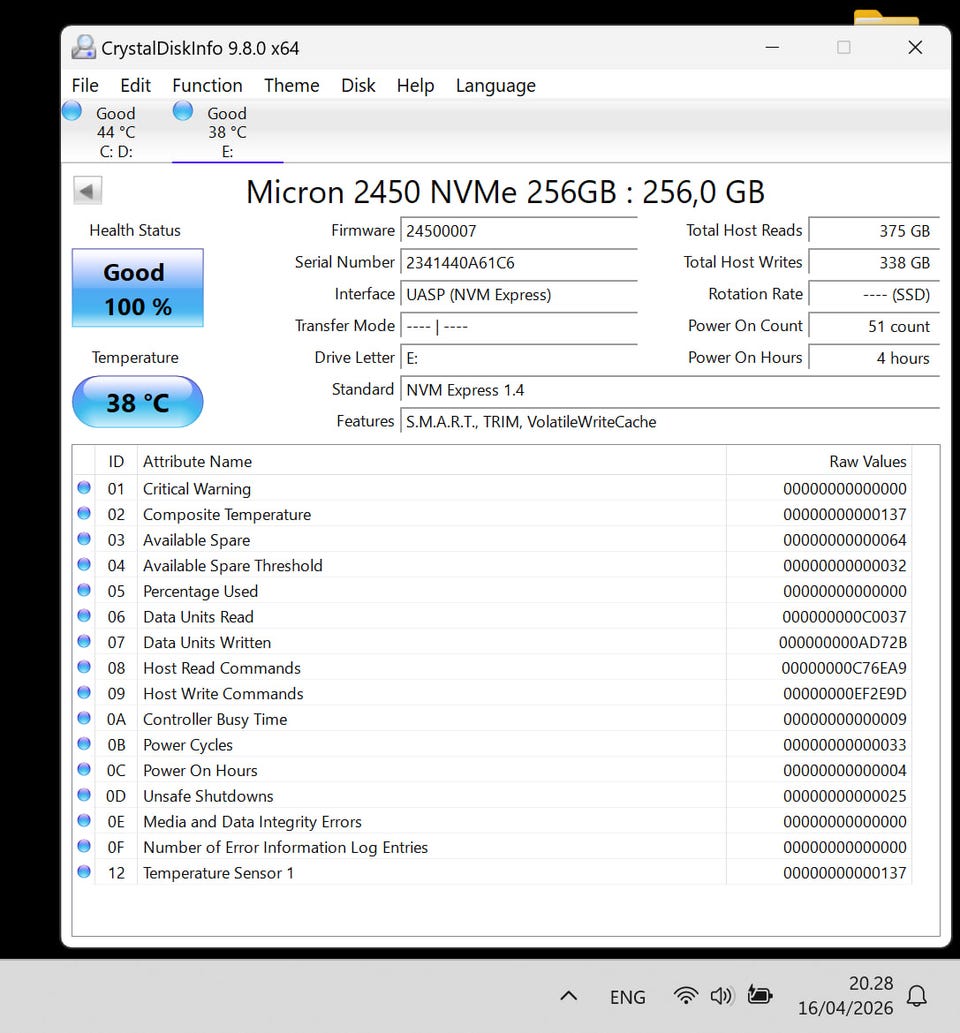Viewport: 960px width, 1033px height.
Task: Click the Wi-Fi icon in the taskbar
Action: [685, 996]
